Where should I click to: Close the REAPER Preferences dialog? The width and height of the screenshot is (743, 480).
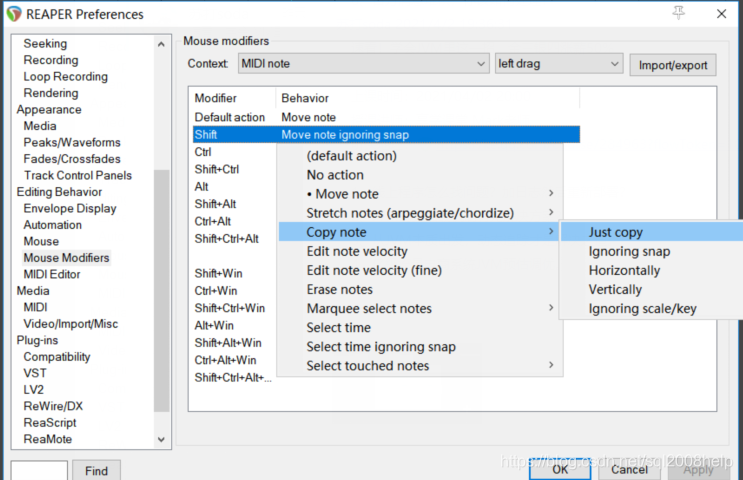[721, 14]
